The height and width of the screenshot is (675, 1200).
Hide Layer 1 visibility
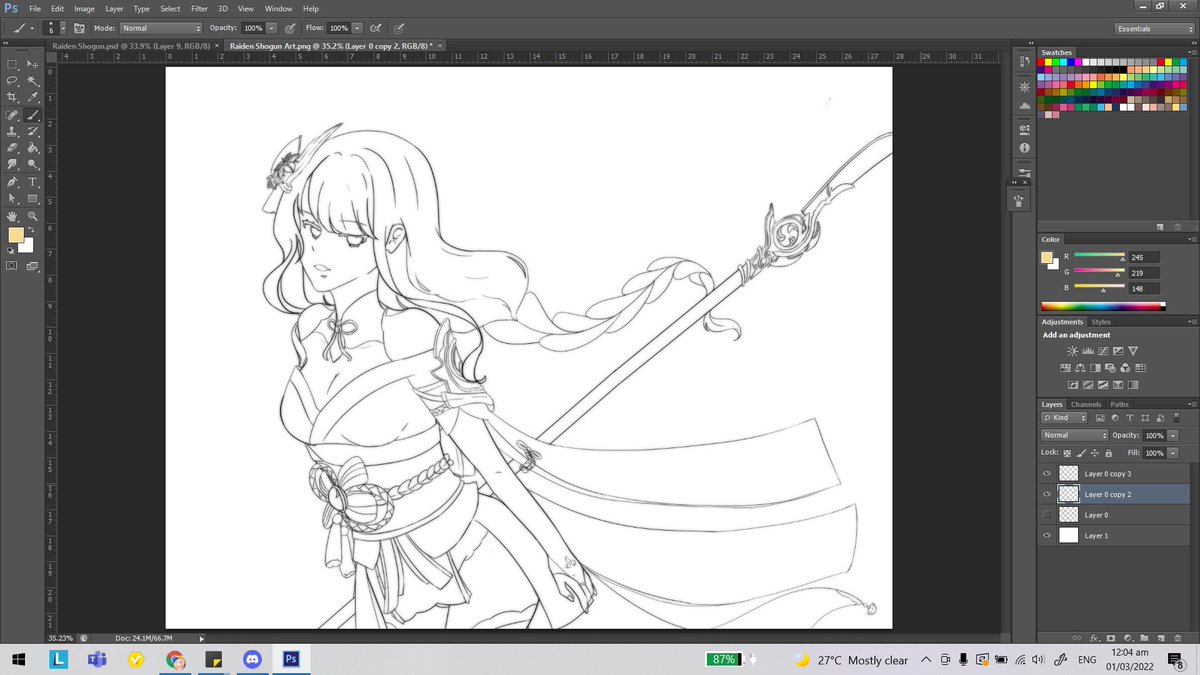1047,535
